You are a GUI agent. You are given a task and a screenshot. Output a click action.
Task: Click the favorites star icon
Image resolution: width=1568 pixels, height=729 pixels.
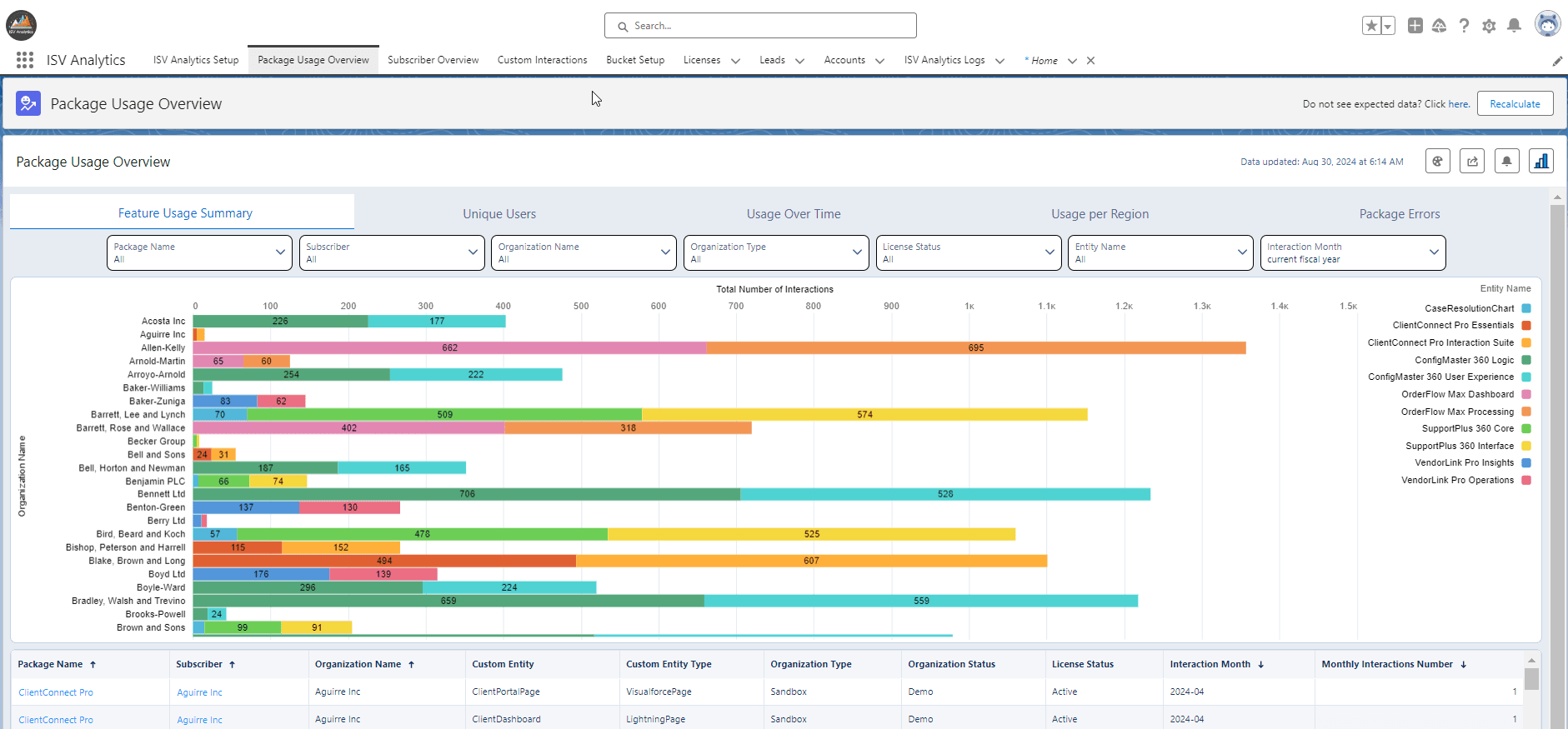(x=1371, y=26)
